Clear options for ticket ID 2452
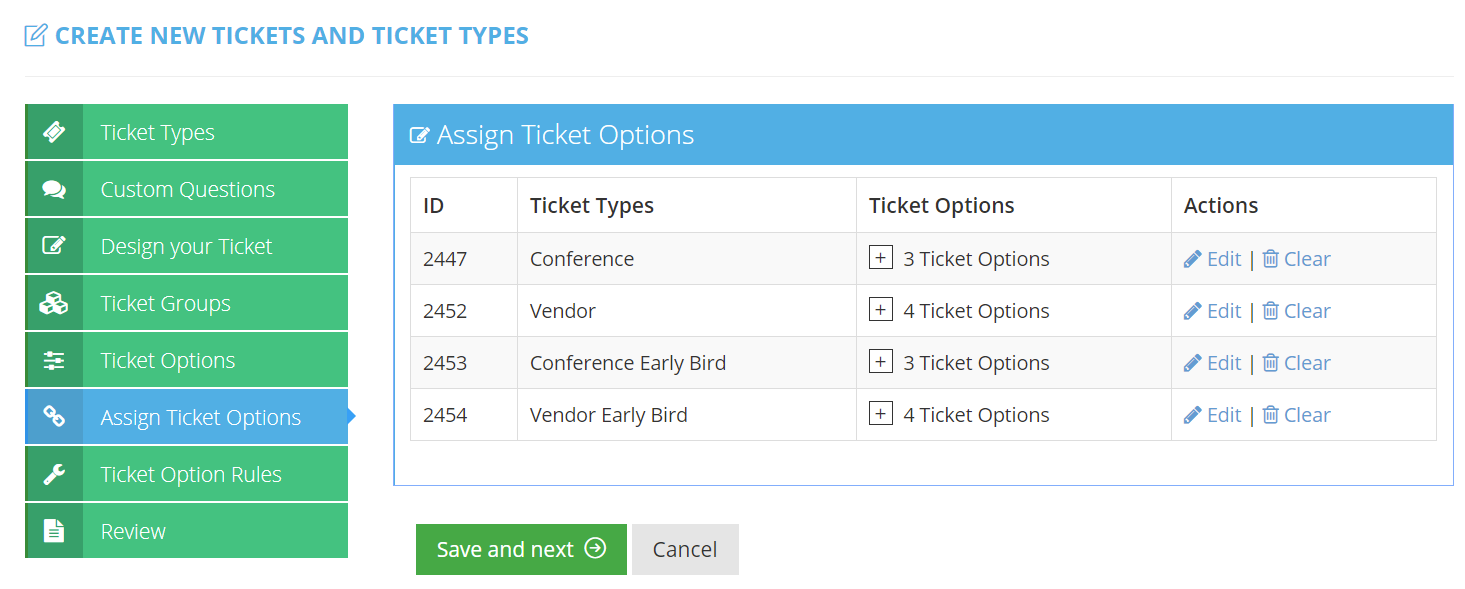The height and width of the screenshot is (589, 1465). [1296, 311]
